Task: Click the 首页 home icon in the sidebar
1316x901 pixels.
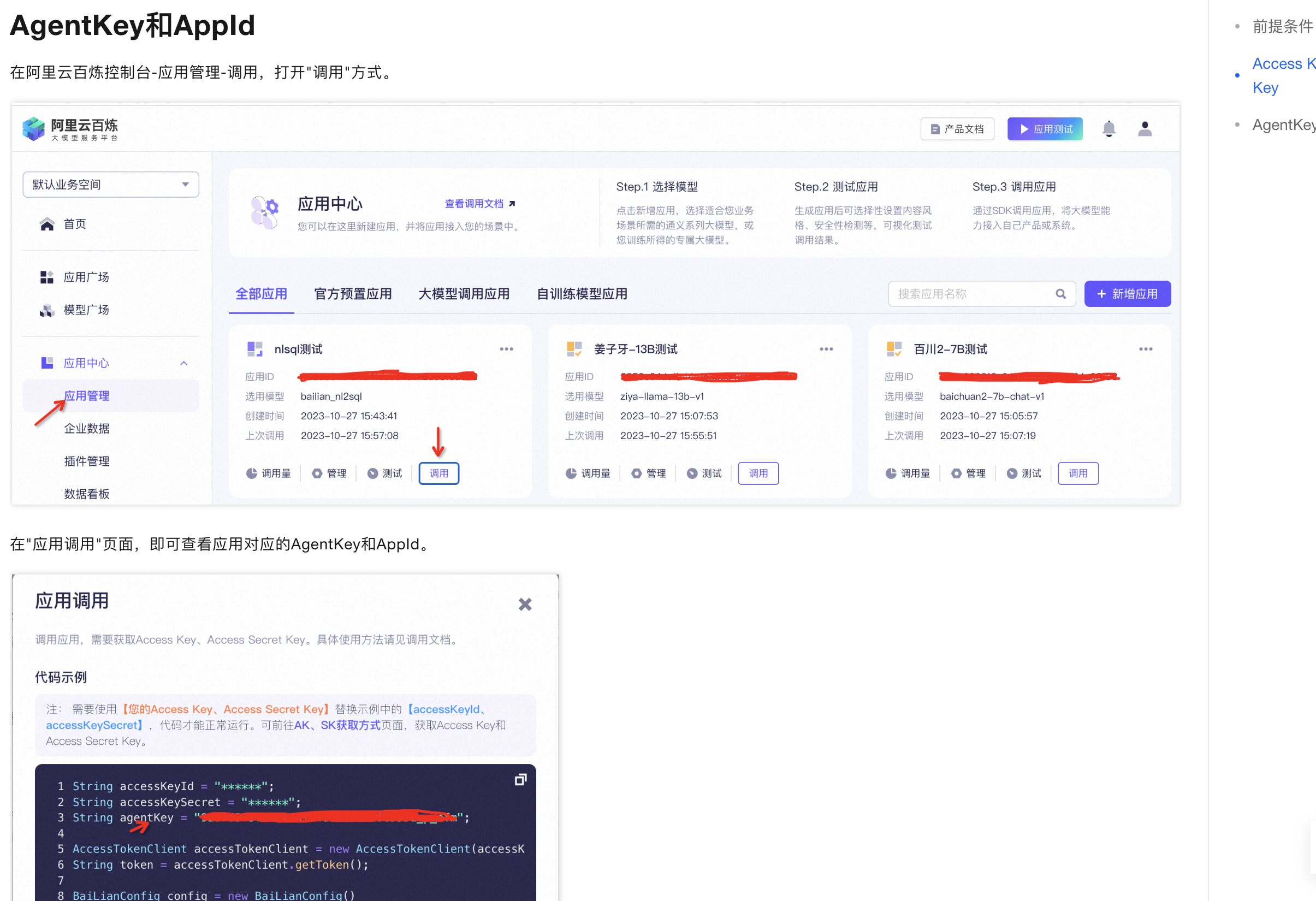Action: (47, 224)
